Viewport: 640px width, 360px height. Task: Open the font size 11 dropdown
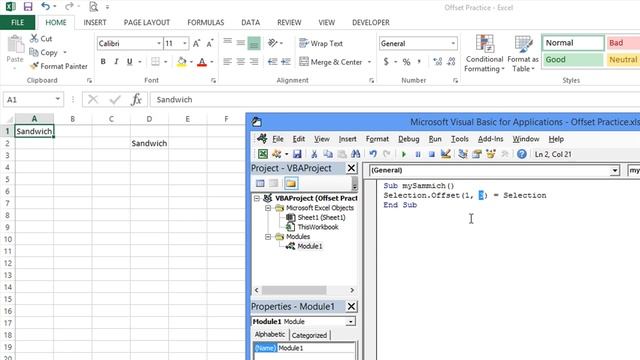(x=185, y=43)
